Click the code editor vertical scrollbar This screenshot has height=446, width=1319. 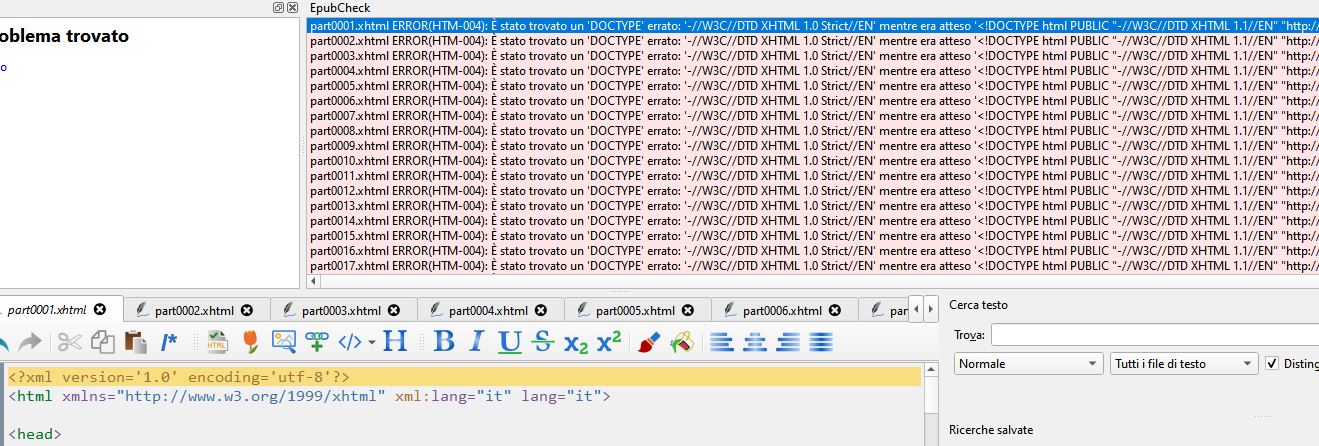(x=932, y=404)
